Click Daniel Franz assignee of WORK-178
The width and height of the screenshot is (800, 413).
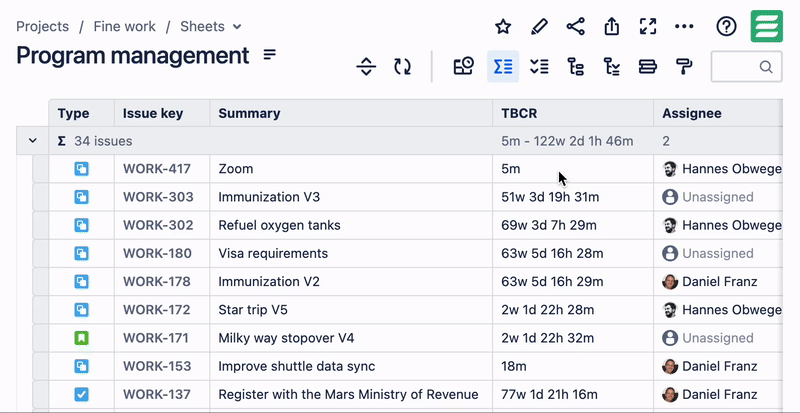(x=710, y=281)
